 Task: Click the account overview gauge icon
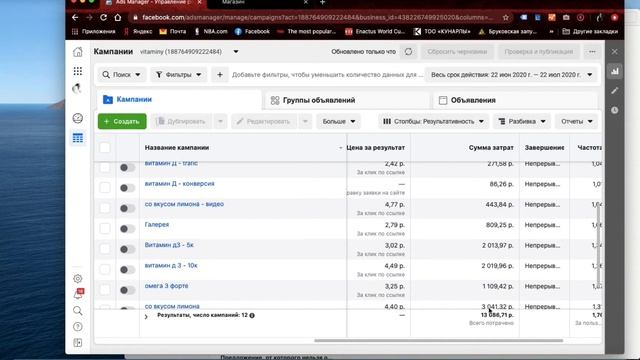pos(78,118)
